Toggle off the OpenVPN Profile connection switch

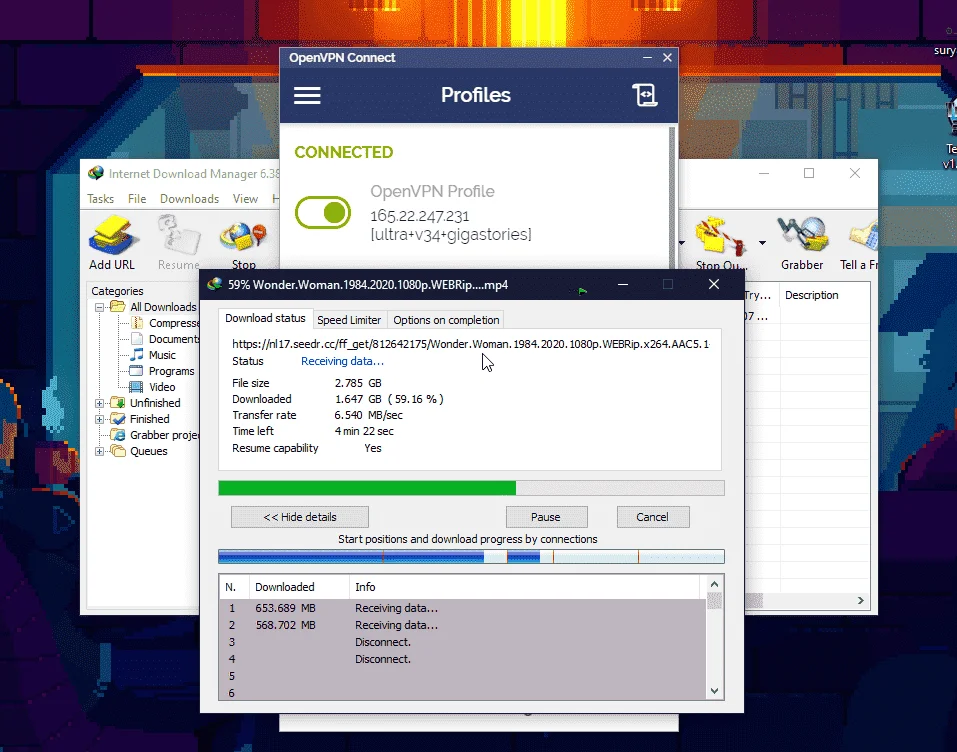point(323,212)
